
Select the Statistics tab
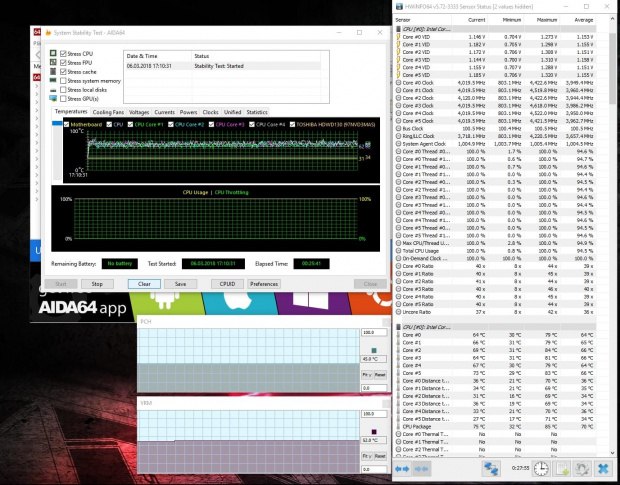pyautogui.click(x=257, y=112)
